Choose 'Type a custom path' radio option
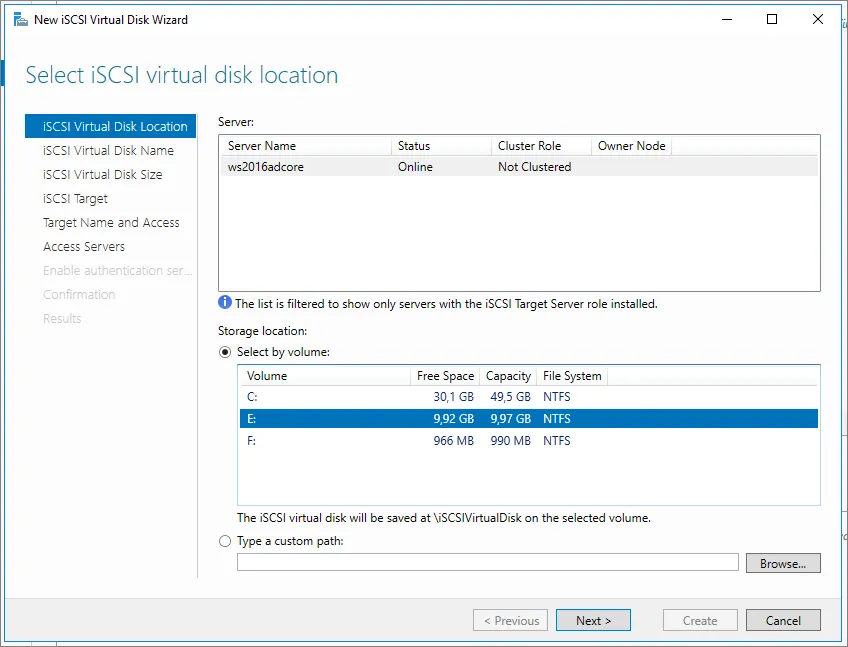Screen dimensions: 848x647 pos(225,541)
